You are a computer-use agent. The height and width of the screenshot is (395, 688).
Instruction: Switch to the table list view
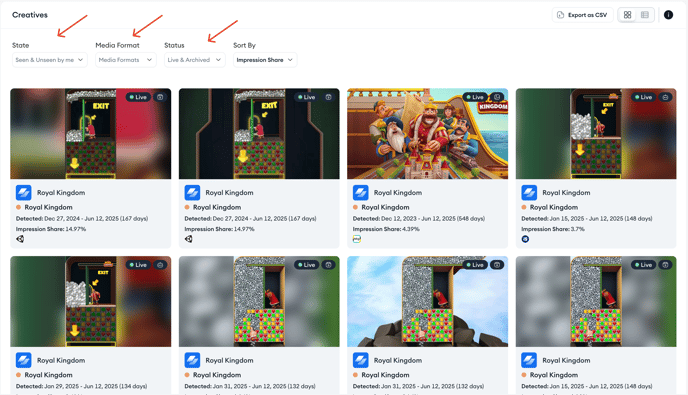coord(645,15)
